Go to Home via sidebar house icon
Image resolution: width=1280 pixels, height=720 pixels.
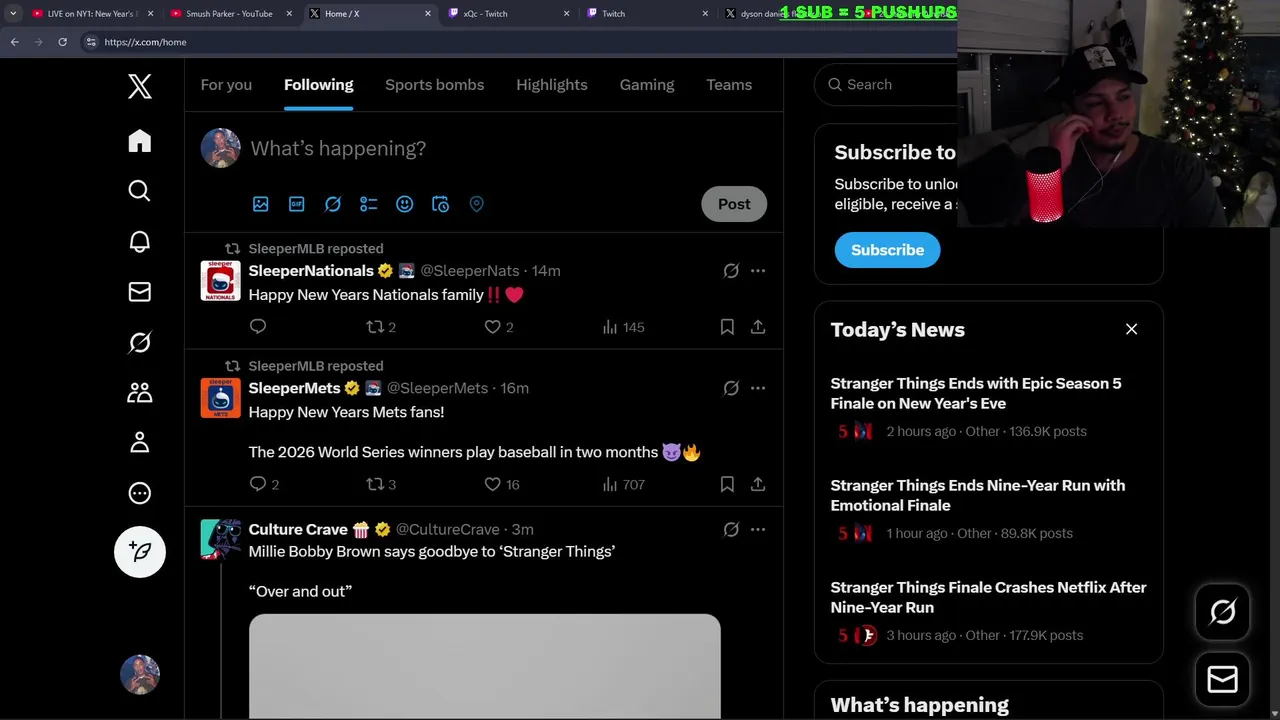140,141
